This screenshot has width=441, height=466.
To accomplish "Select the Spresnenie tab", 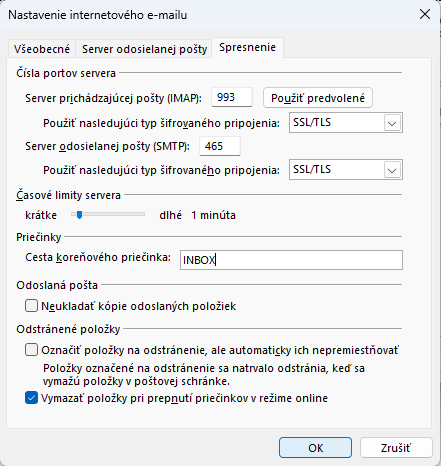I will [x=247, y=48].
